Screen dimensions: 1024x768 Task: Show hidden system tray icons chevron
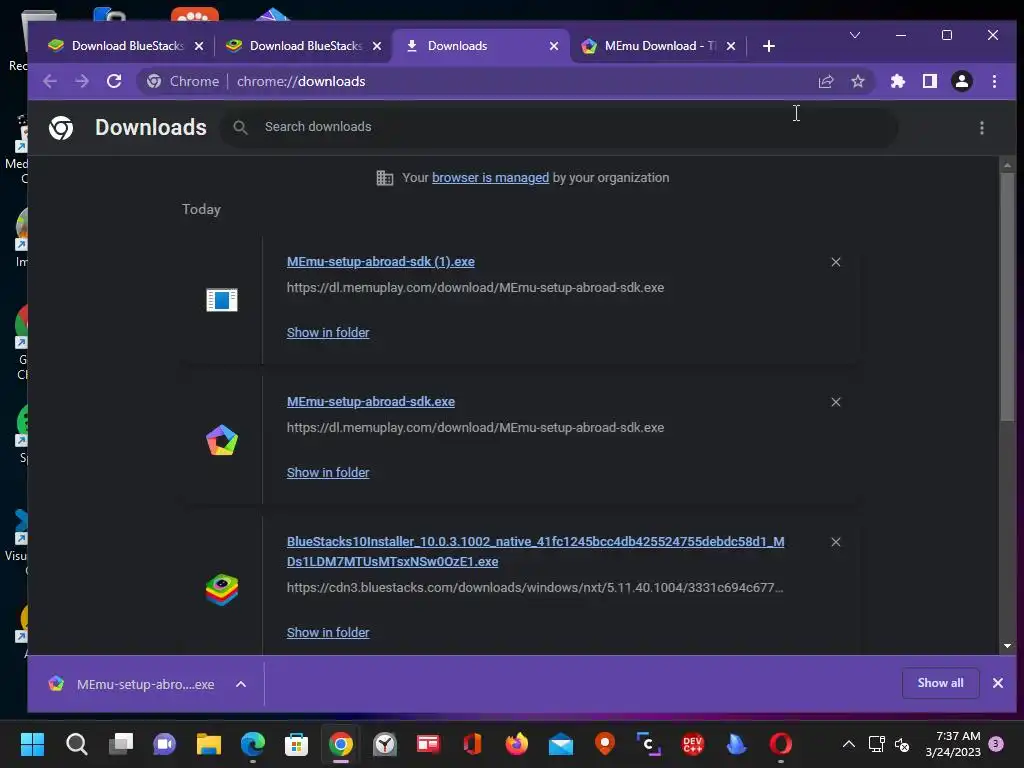848,744
